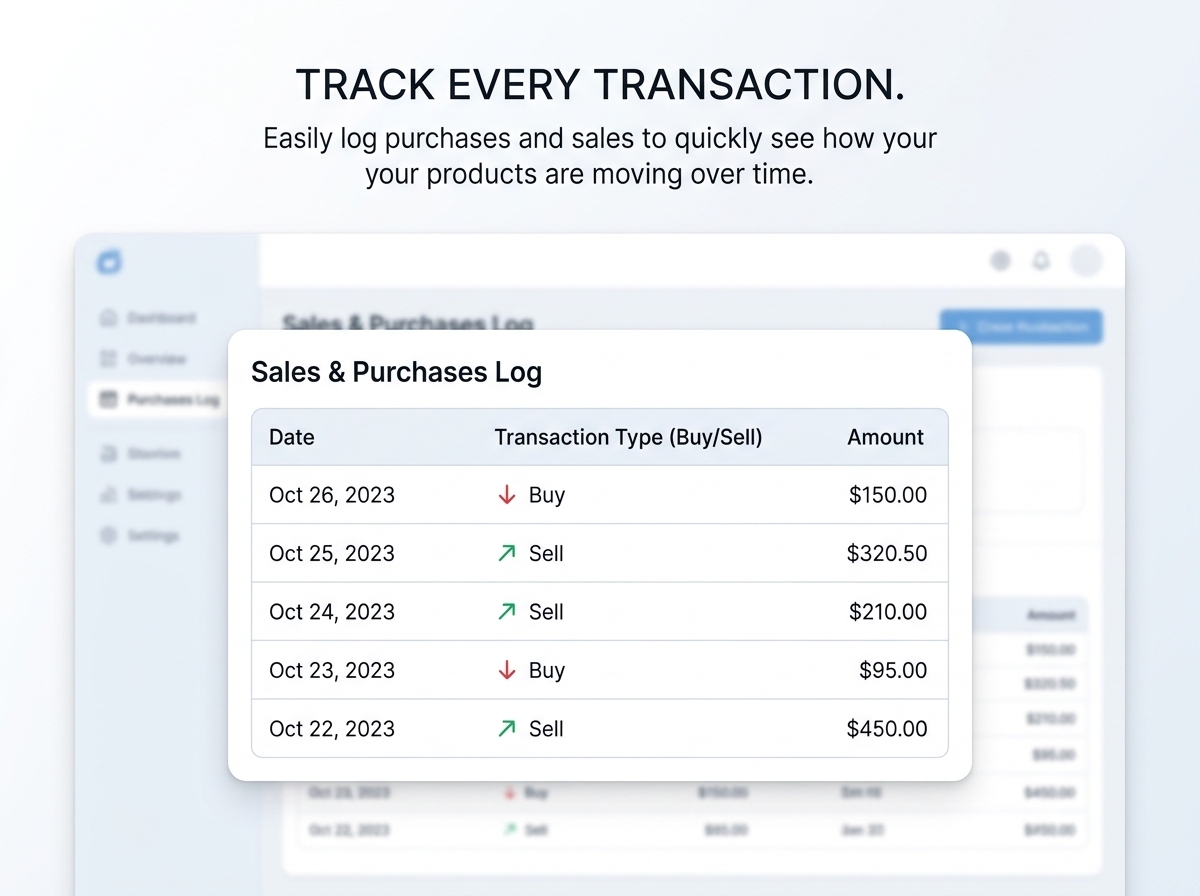1200x896 pixels.
Task: Click the green Sell arrow for Oct 25
Action: (x=507, y=553)
